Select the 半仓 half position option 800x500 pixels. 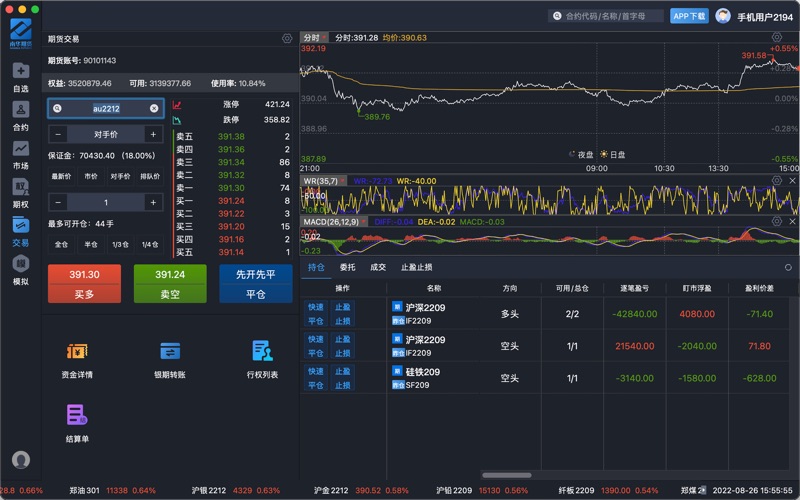pyautogui.click(x=91, y=244)
